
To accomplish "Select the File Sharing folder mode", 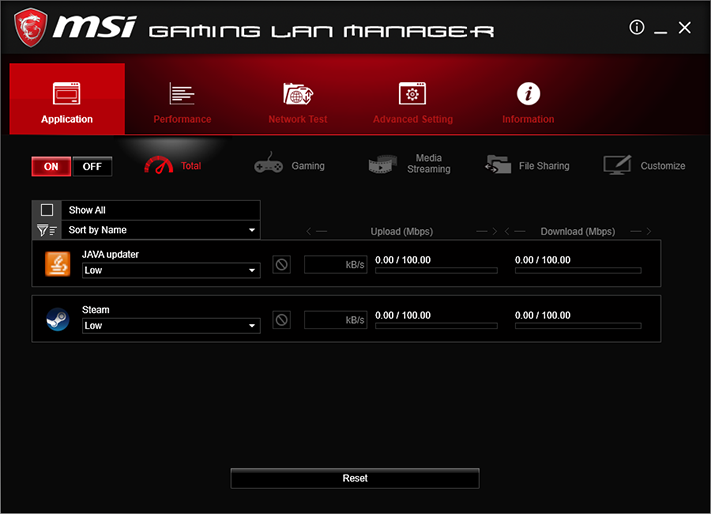I will point(527,165).
